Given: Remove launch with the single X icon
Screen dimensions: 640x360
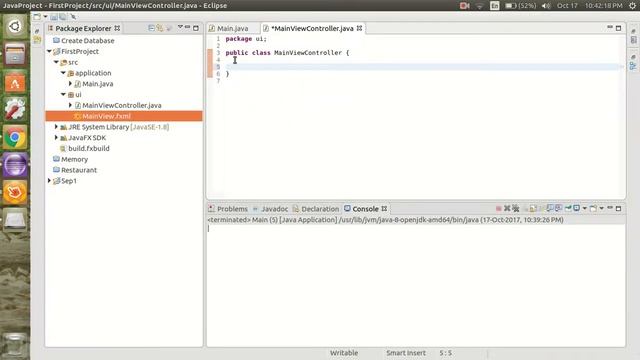Looking at the screenshot, I should [507, 209].
